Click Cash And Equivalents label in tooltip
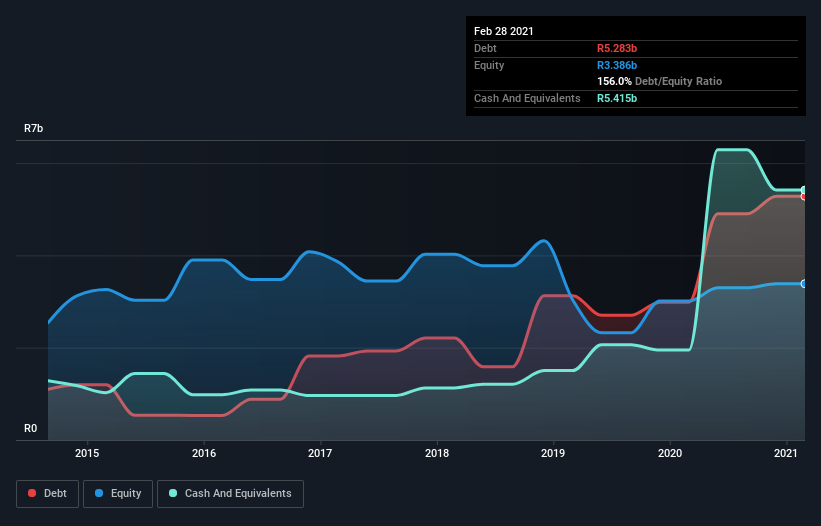 pos(527,98)
